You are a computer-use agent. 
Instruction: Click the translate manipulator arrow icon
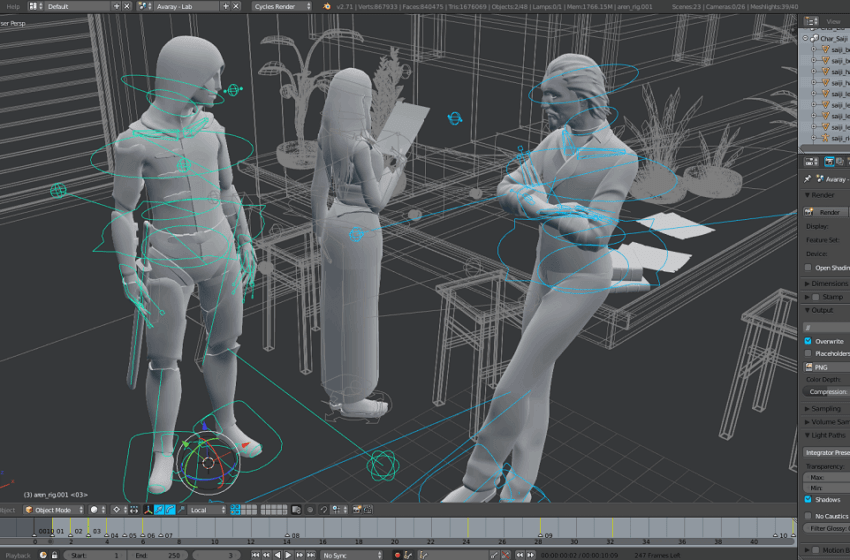[159, 510]
